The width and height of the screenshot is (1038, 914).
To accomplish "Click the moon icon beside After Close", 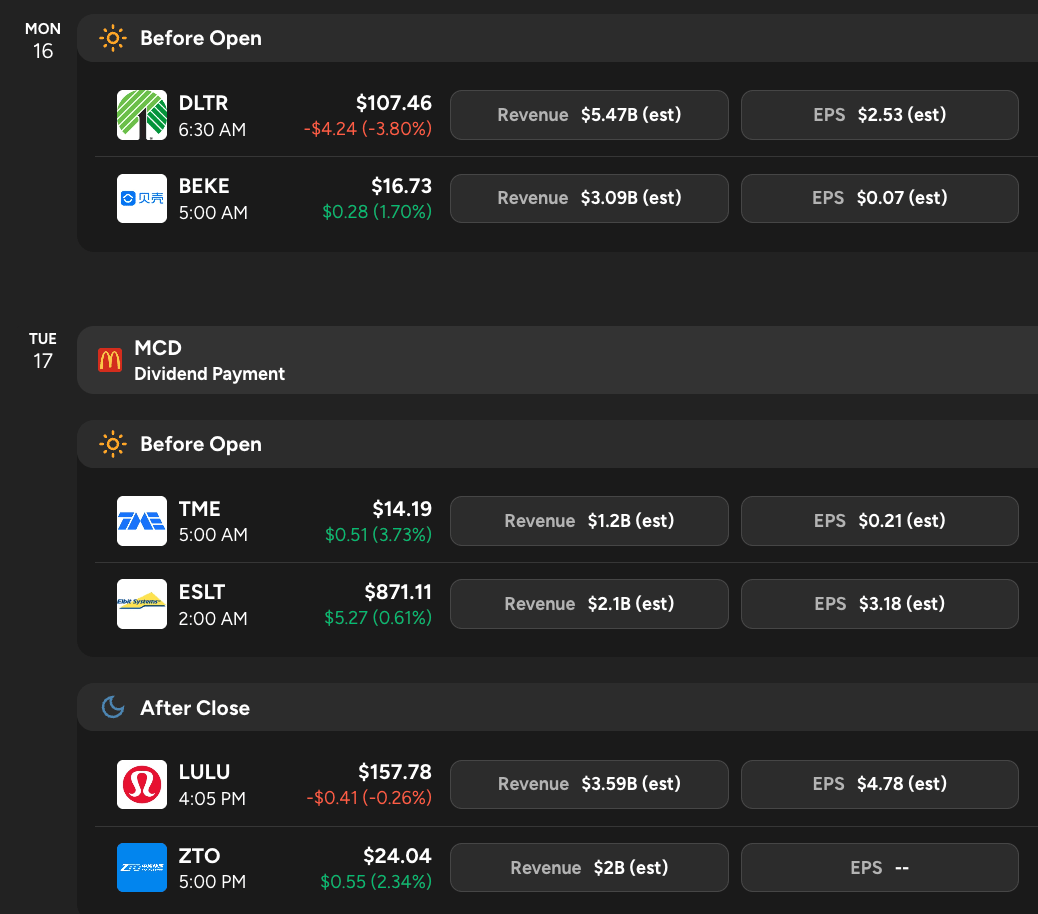I will (113, 708).
